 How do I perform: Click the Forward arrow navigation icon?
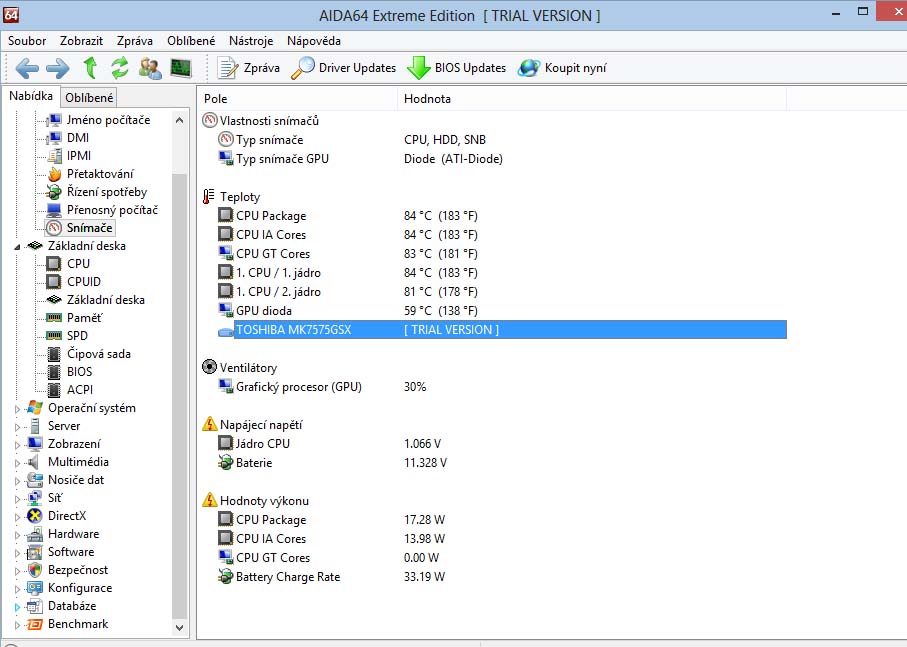pos(58,68)
